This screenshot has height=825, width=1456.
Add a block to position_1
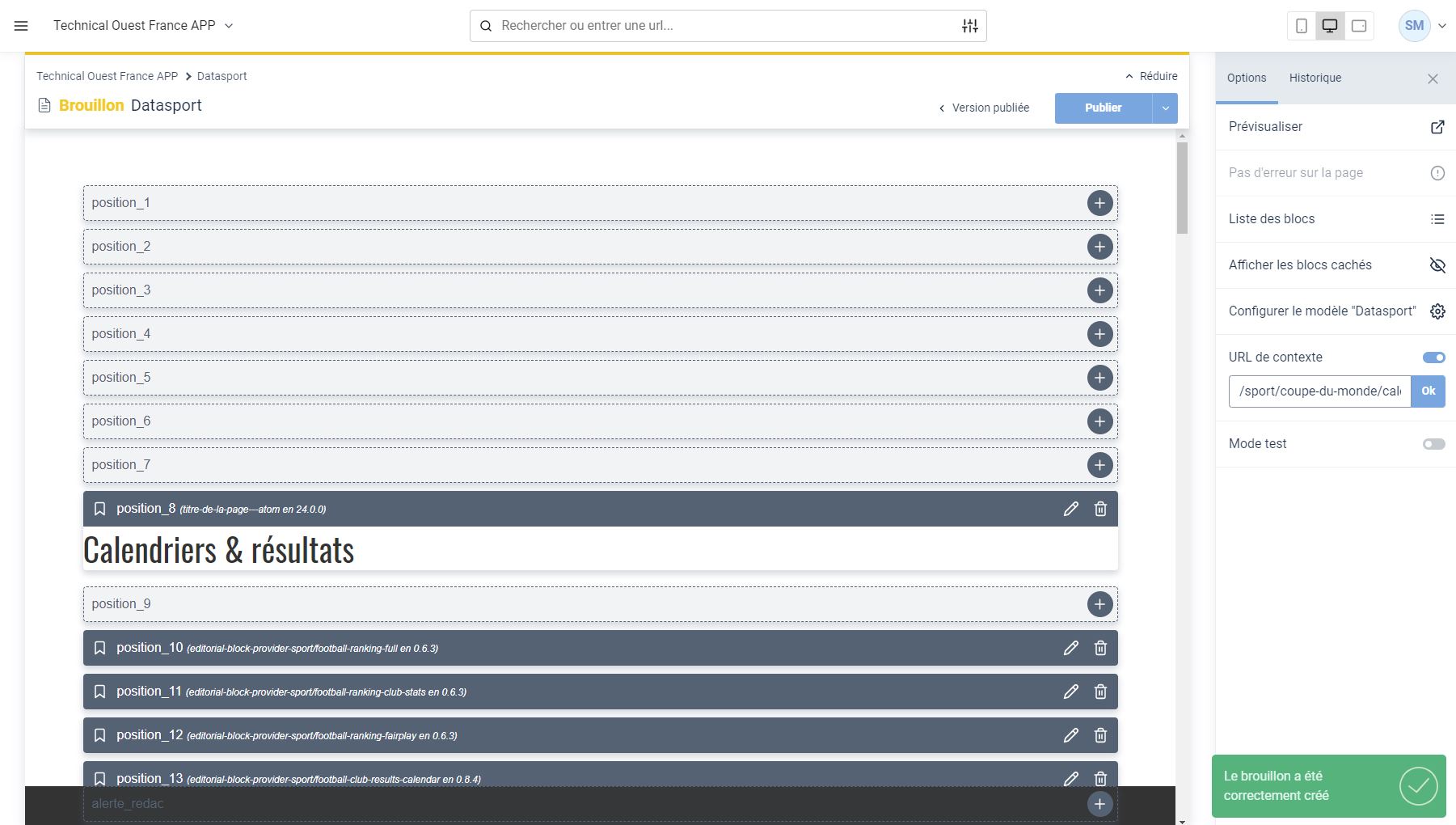click(x=1099, y=203)
